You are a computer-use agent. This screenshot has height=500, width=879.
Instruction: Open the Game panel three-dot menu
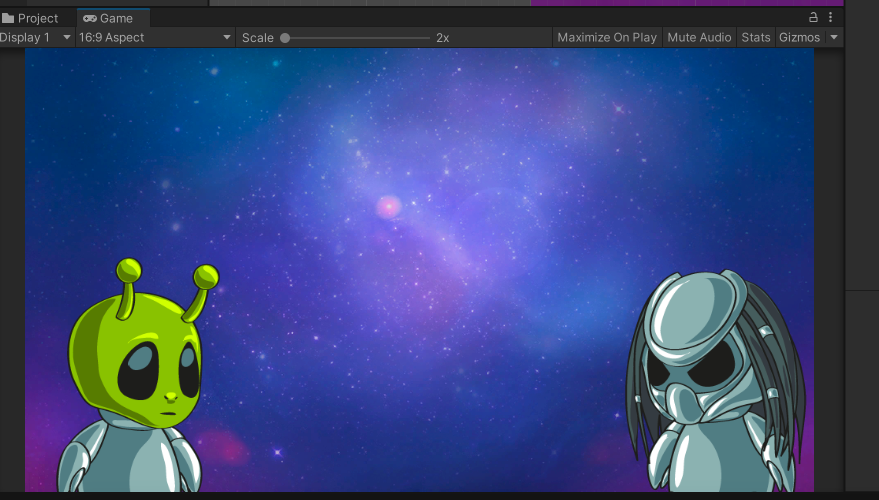(x=830, y=17)
